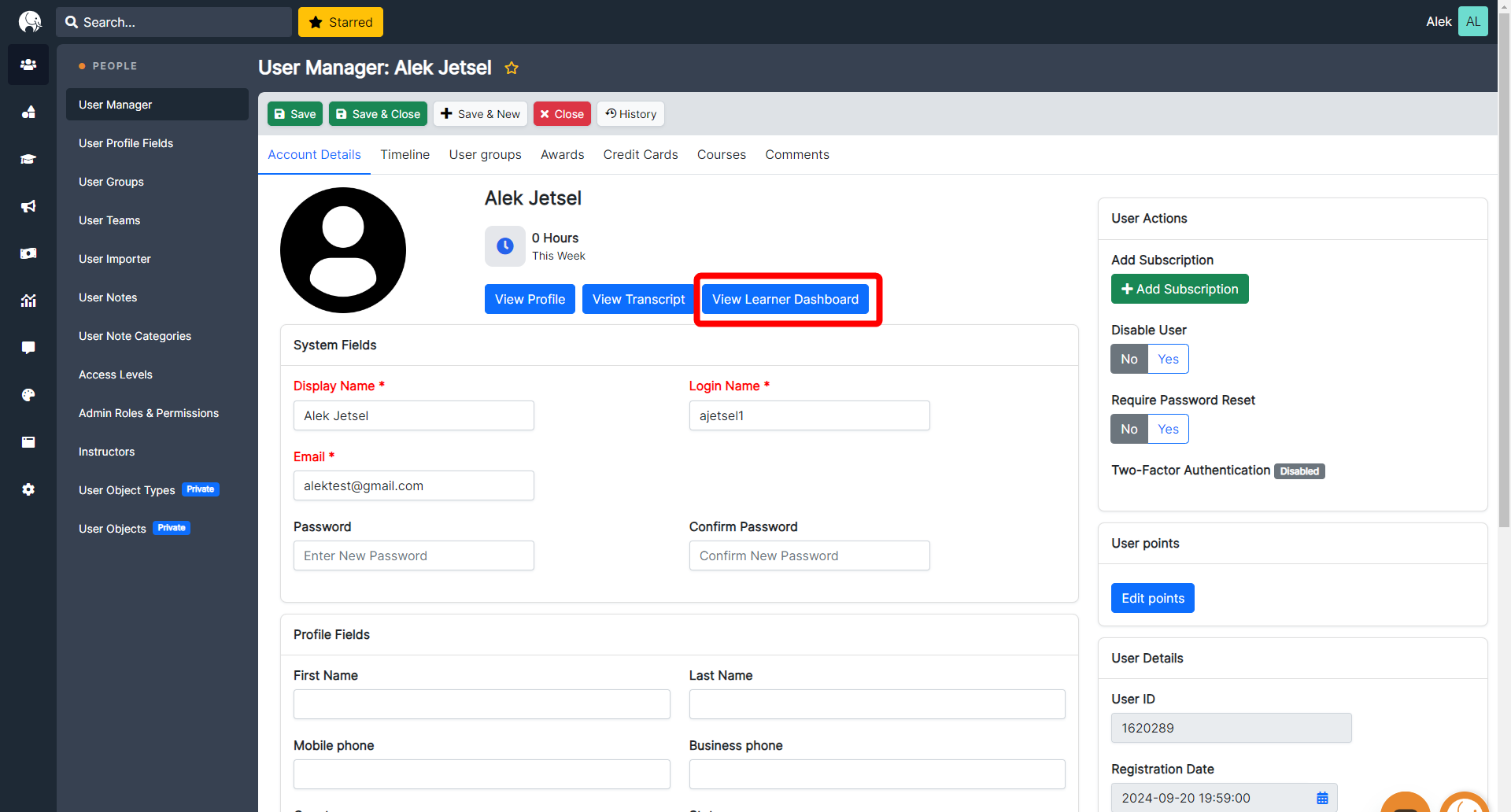Click the Save button
This screenshot has width=1511, height=812.
(x=295, y=114)
